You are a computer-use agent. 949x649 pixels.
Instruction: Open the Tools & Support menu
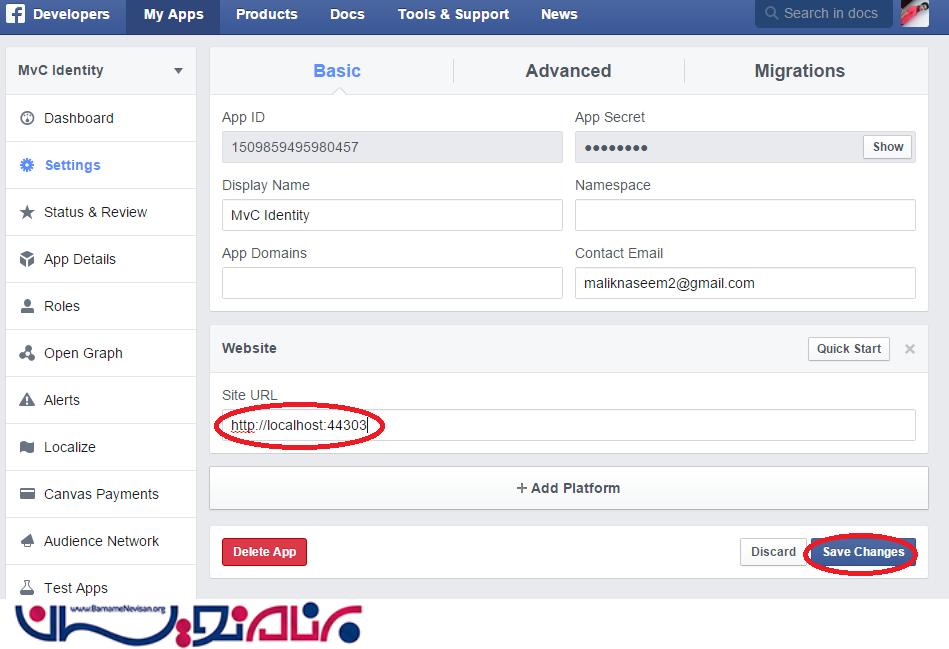tap(453, 15)
